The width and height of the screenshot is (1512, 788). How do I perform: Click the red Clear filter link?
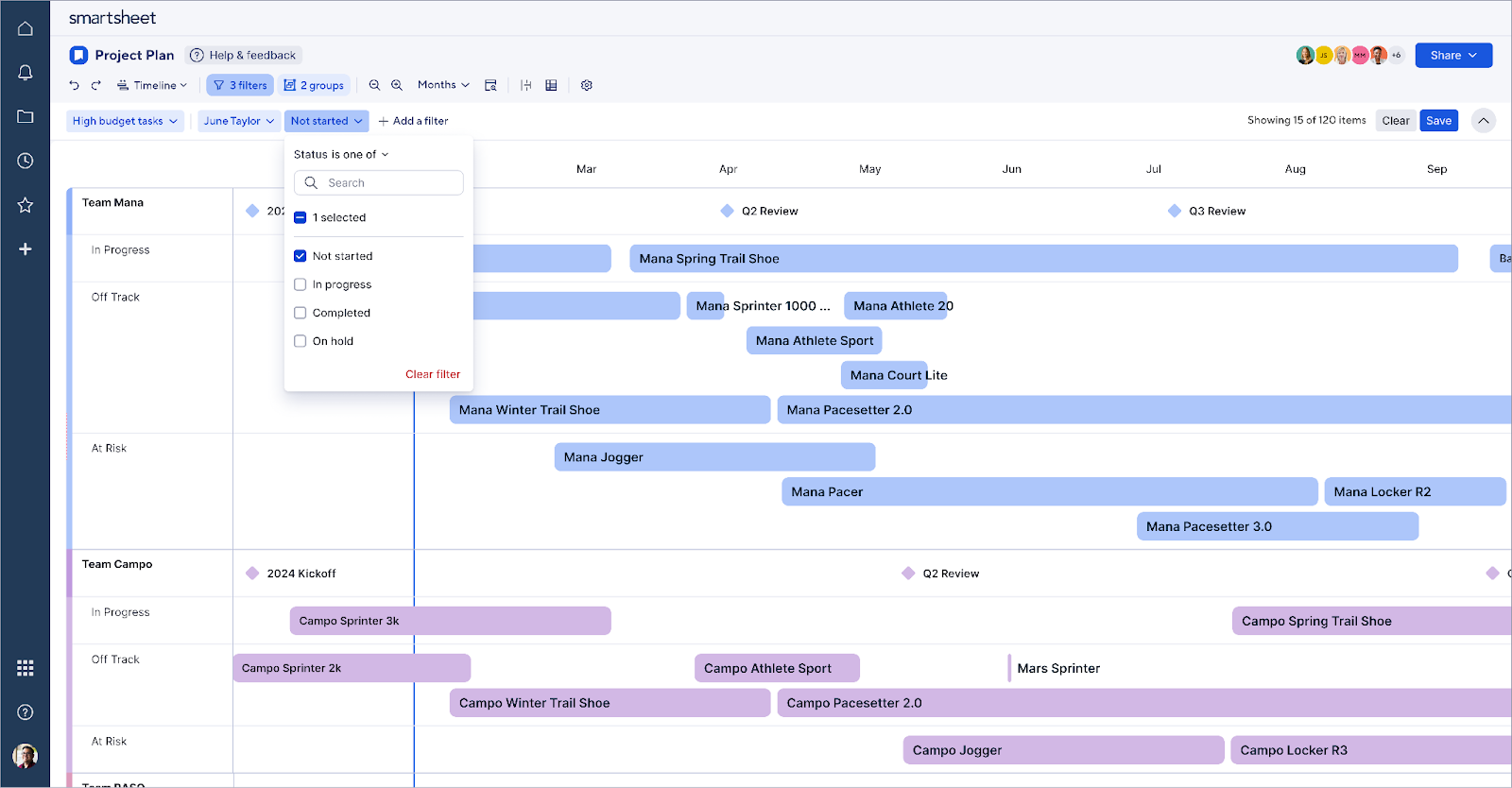tap(433, 374)
